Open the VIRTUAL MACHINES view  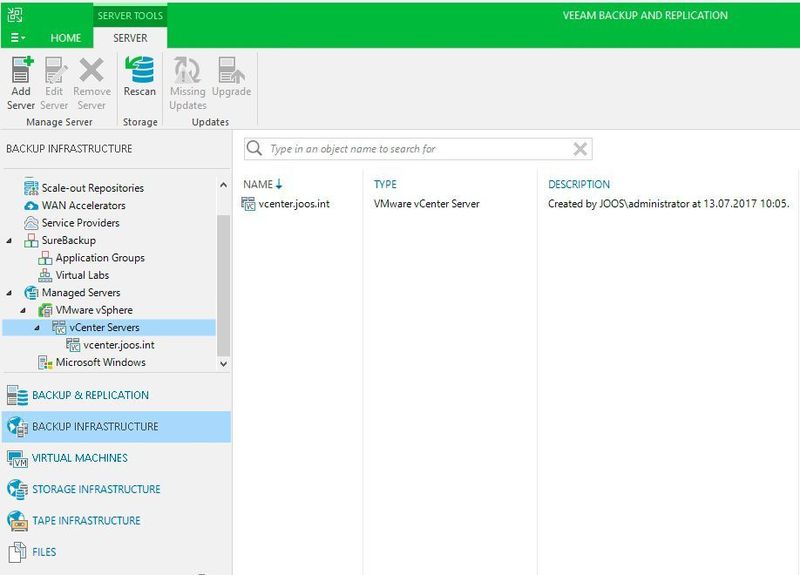pyautogui.click(x=80, y=458)
